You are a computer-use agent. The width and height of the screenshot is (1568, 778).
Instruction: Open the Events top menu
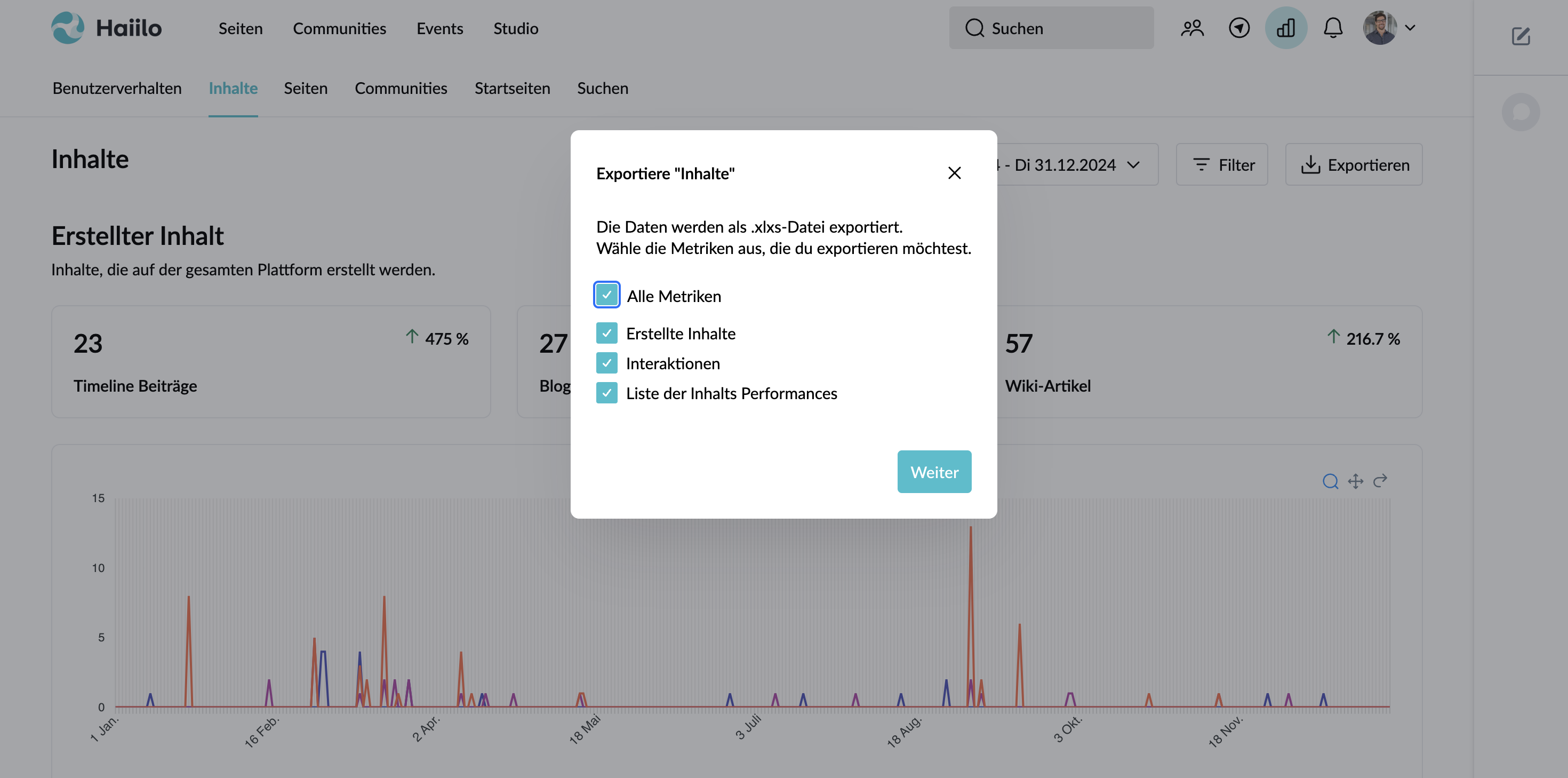click(x=439, y=28)
